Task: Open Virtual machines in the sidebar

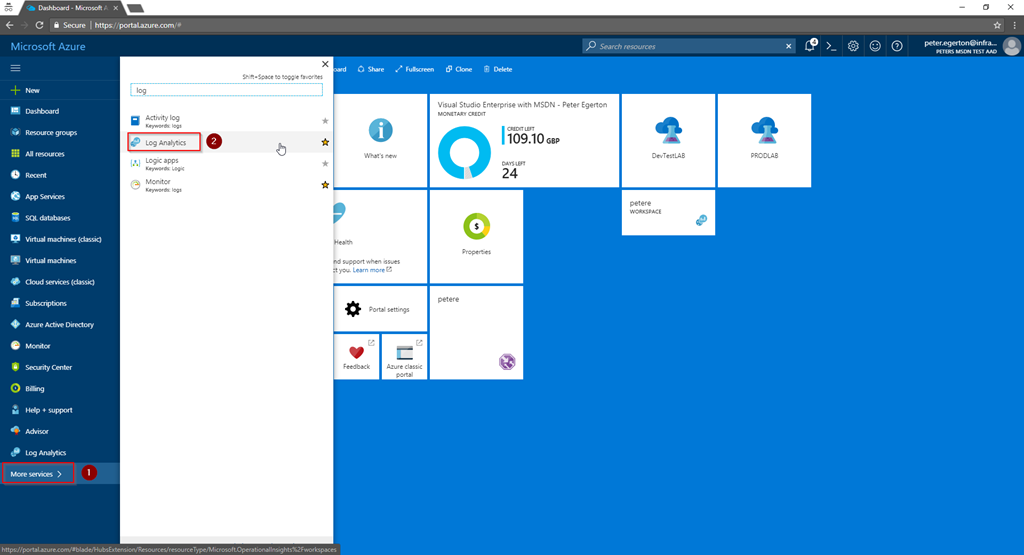Action: (50, 260)
